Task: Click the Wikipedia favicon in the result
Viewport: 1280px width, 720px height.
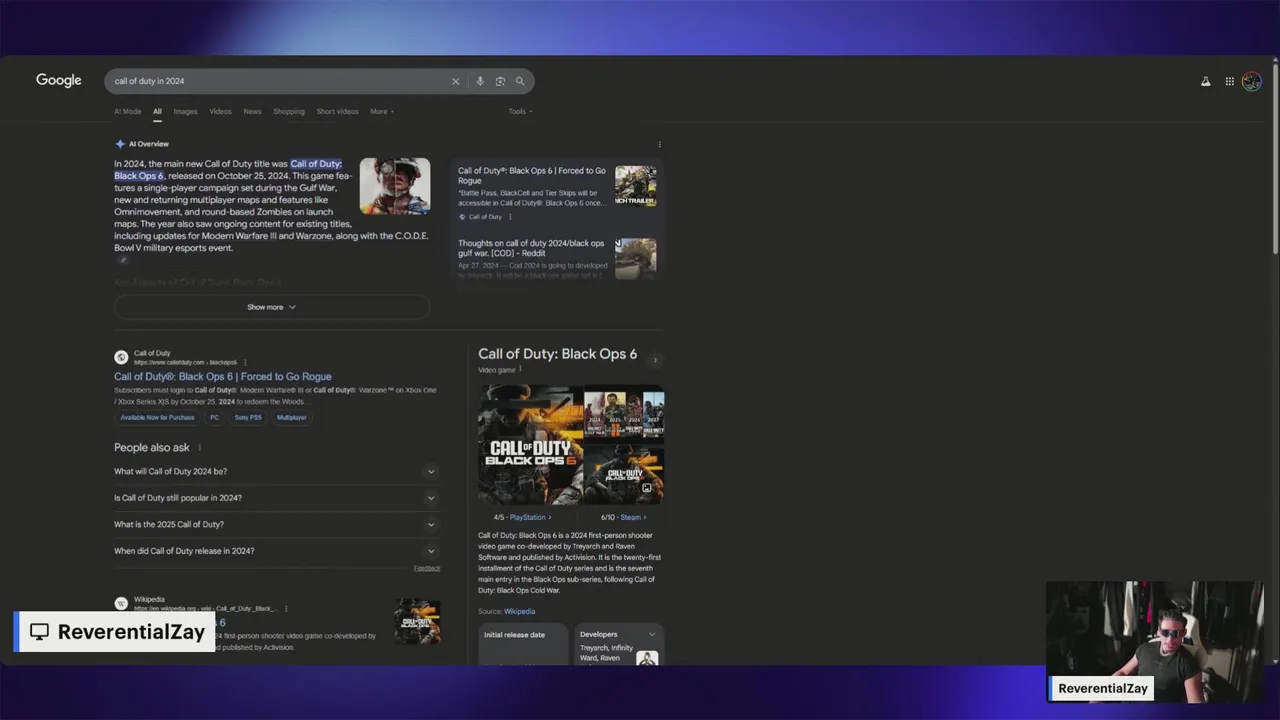Action: [121, 603]
